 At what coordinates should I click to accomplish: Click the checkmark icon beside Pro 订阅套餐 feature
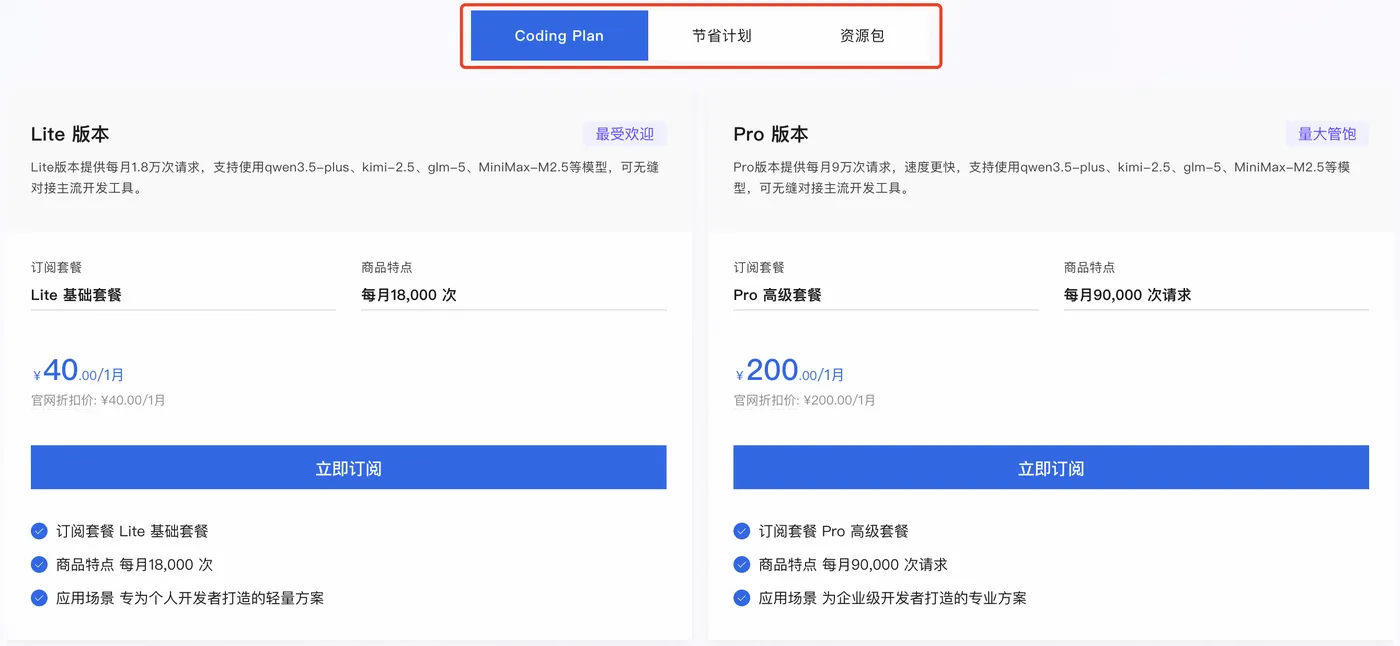[741, 531]
